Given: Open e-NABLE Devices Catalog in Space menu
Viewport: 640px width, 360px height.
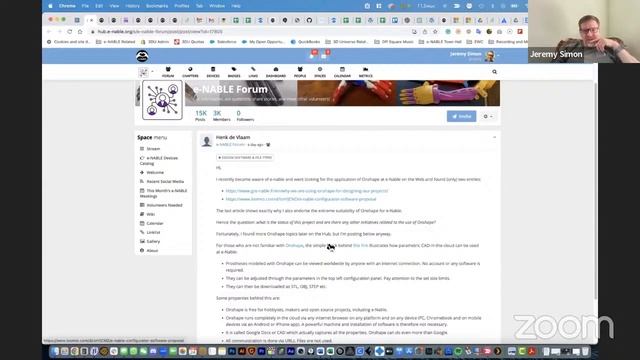Looking at the screenshot, I should point(163,160).
